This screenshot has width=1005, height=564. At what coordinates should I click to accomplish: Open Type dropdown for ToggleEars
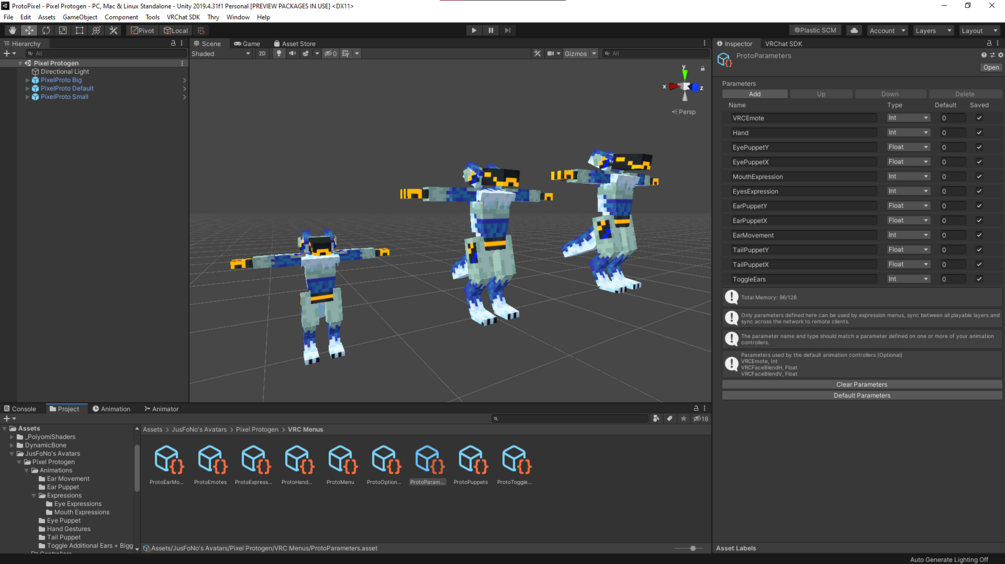point(908,279)
